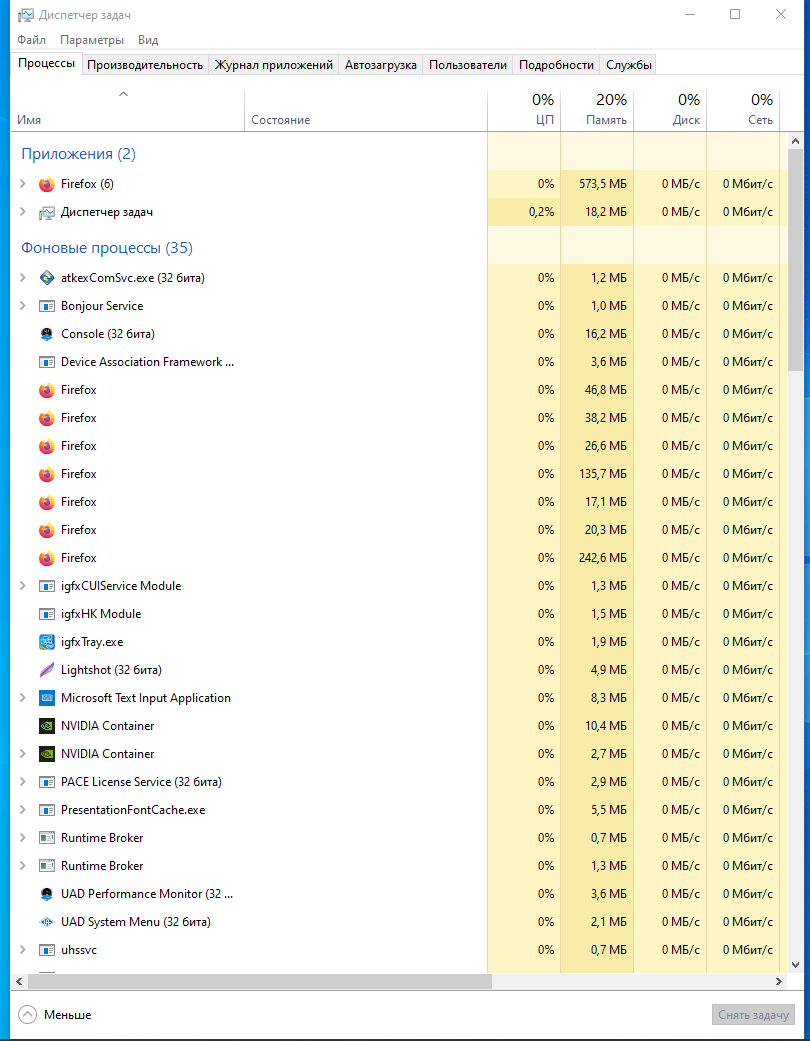Viewport: 810px width, 1041px height.
Task: Click the vertical scrollbar up arrow
Action: [795, 141]
